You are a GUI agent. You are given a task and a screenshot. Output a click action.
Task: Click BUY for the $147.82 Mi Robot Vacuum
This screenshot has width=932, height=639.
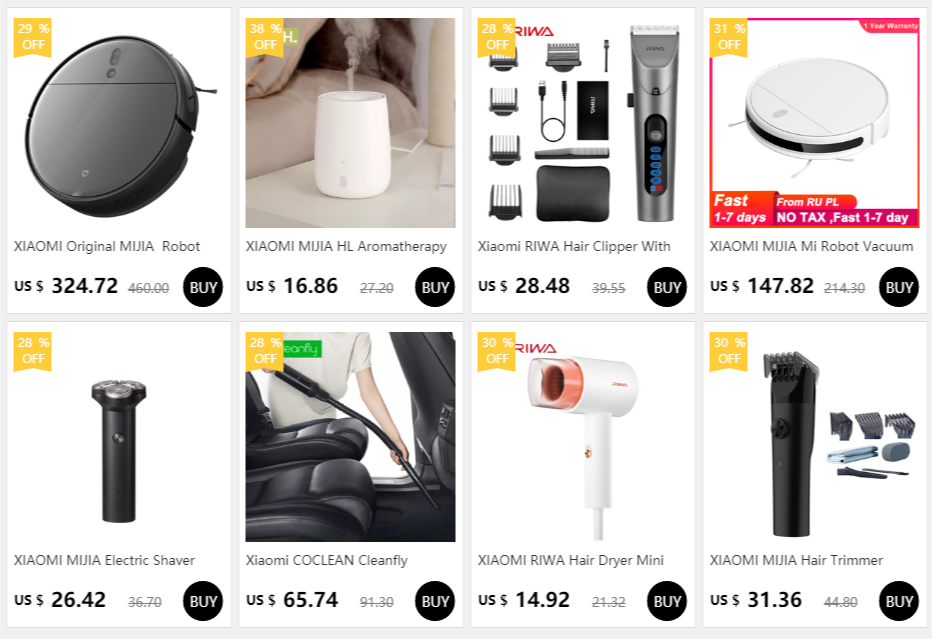(899, 287)
